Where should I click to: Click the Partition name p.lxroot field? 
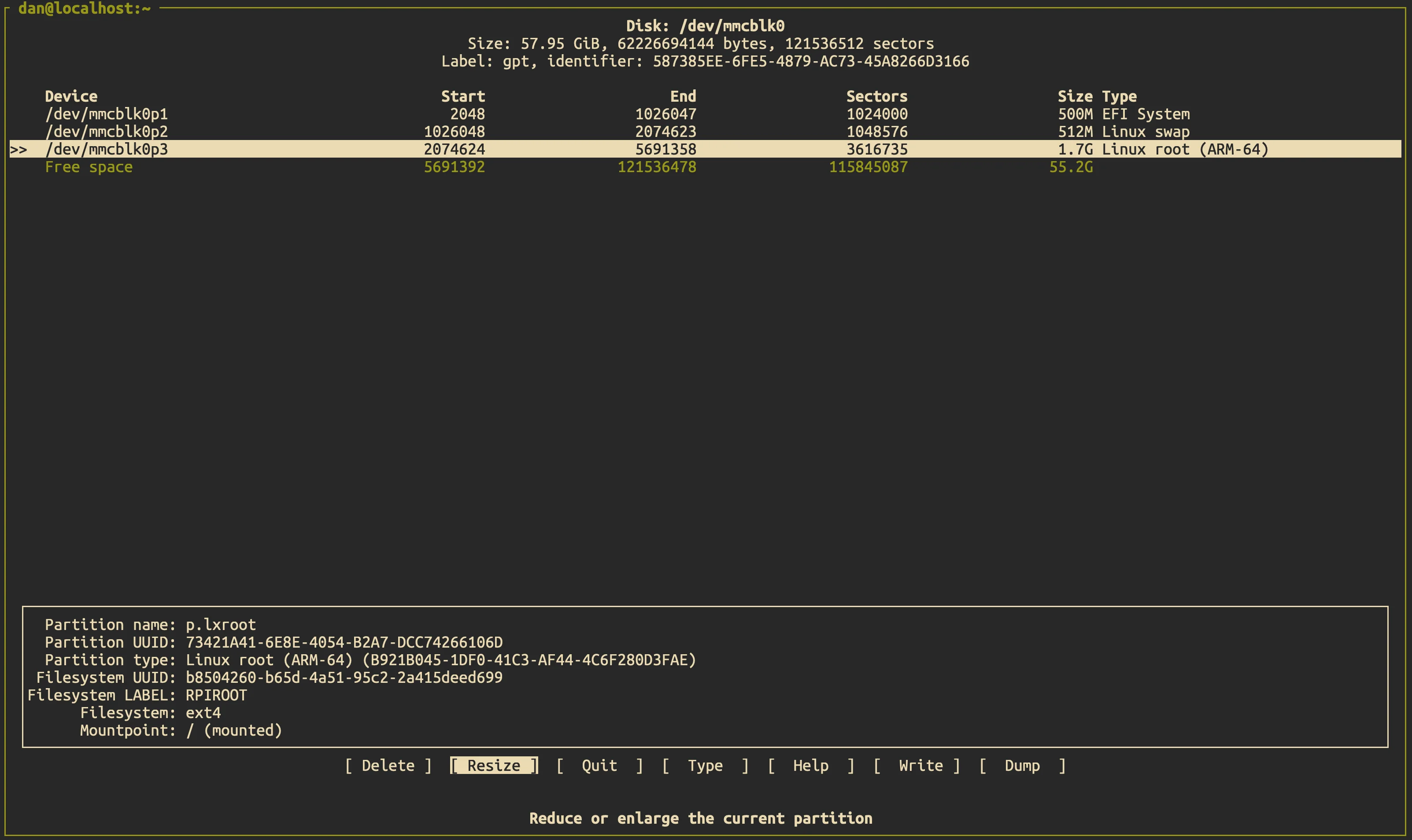coord(150,624)
